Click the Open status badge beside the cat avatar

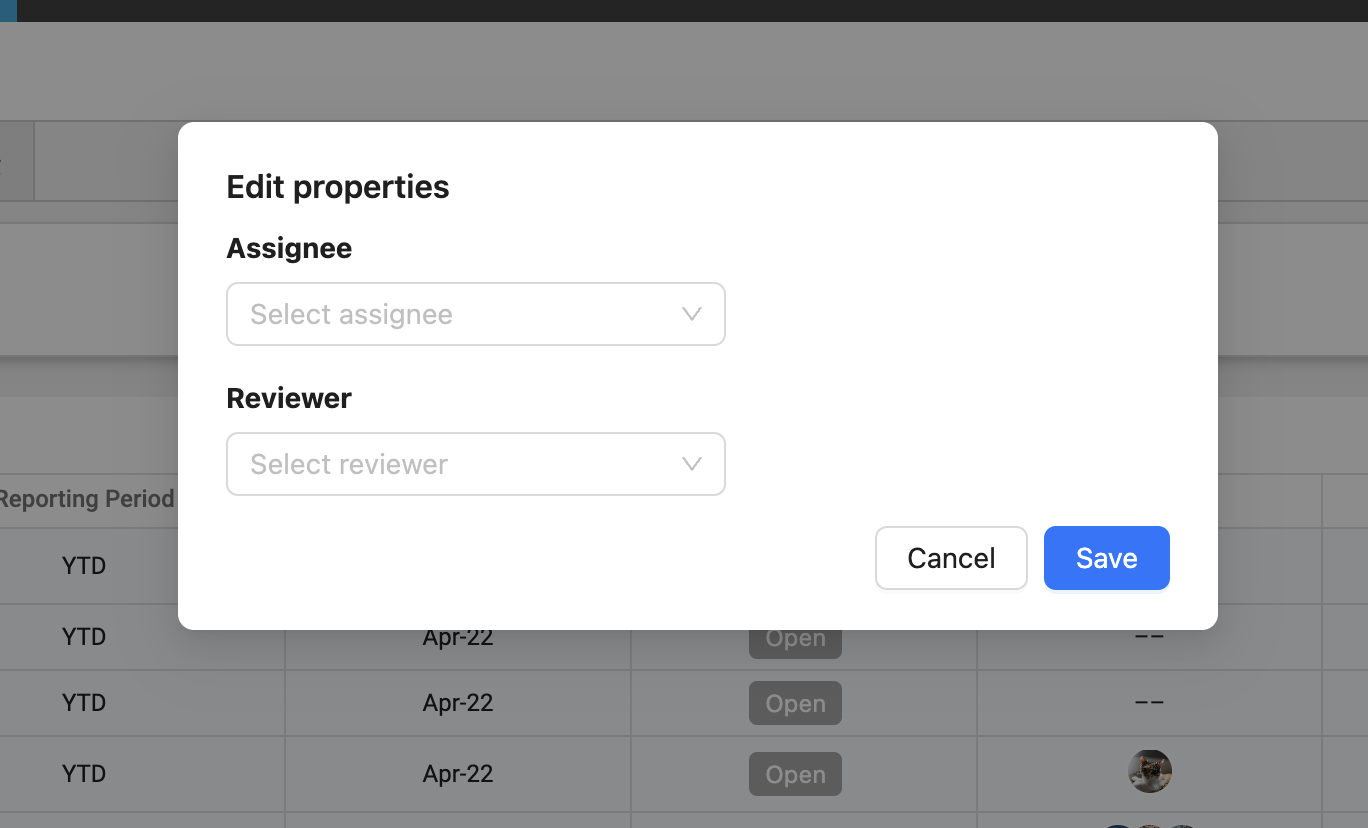[795, 774]
